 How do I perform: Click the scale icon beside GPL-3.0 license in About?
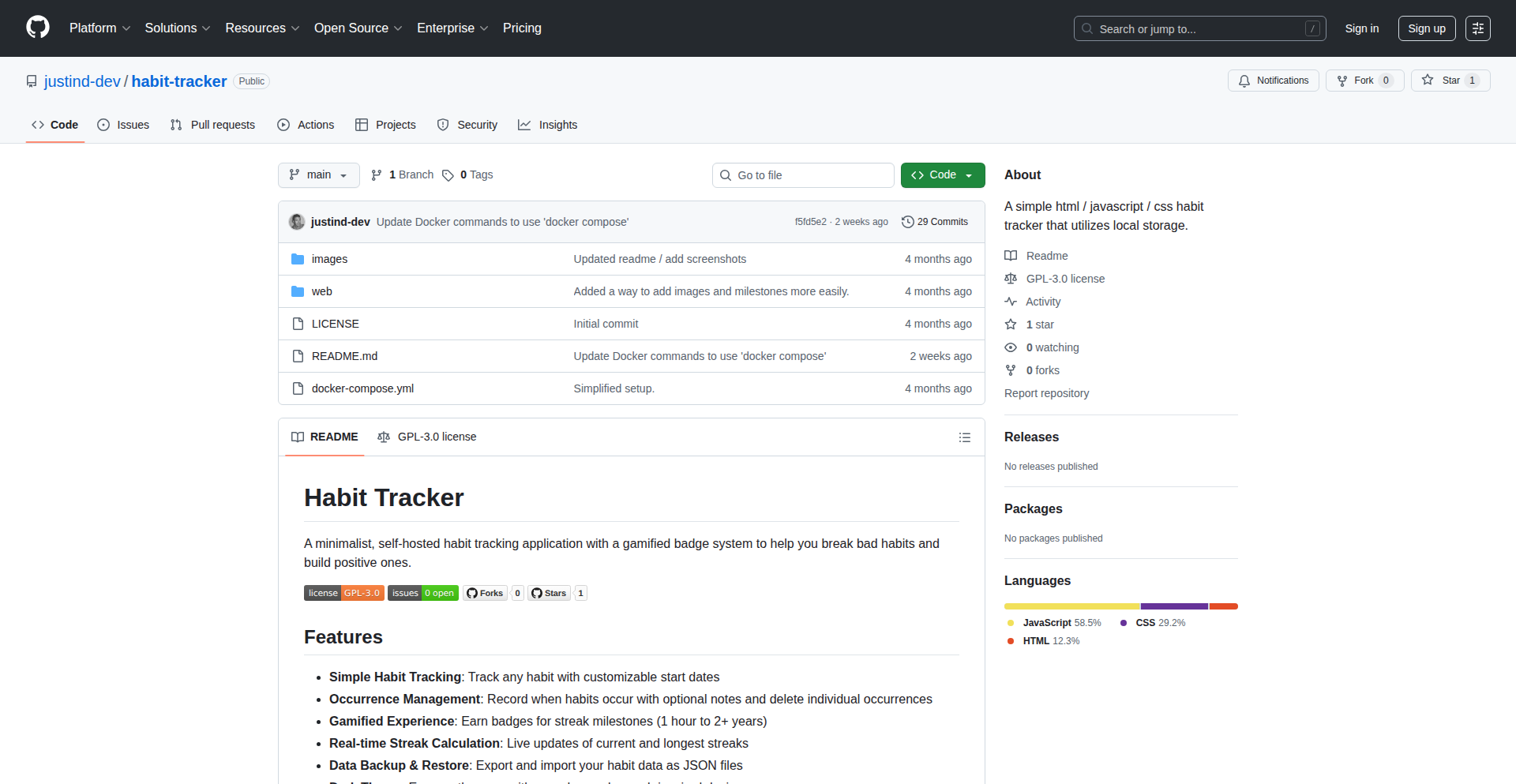coord(1011,279)
